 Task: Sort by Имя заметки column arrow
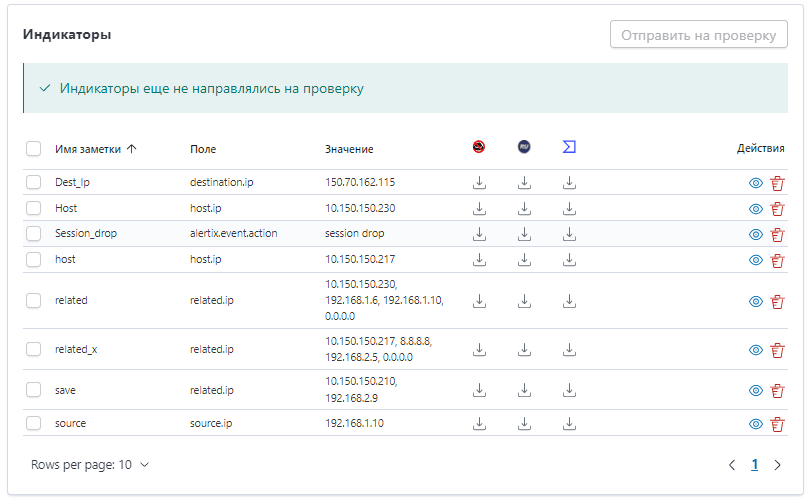point(132,149)
